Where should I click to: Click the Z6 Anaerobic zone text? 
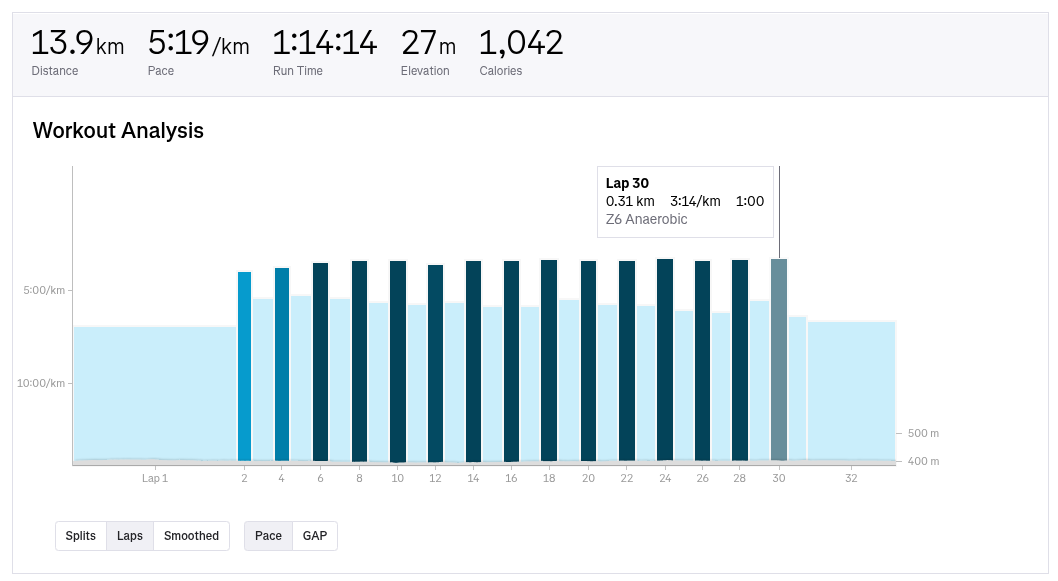pyautogui.click(x=646, y=219)
